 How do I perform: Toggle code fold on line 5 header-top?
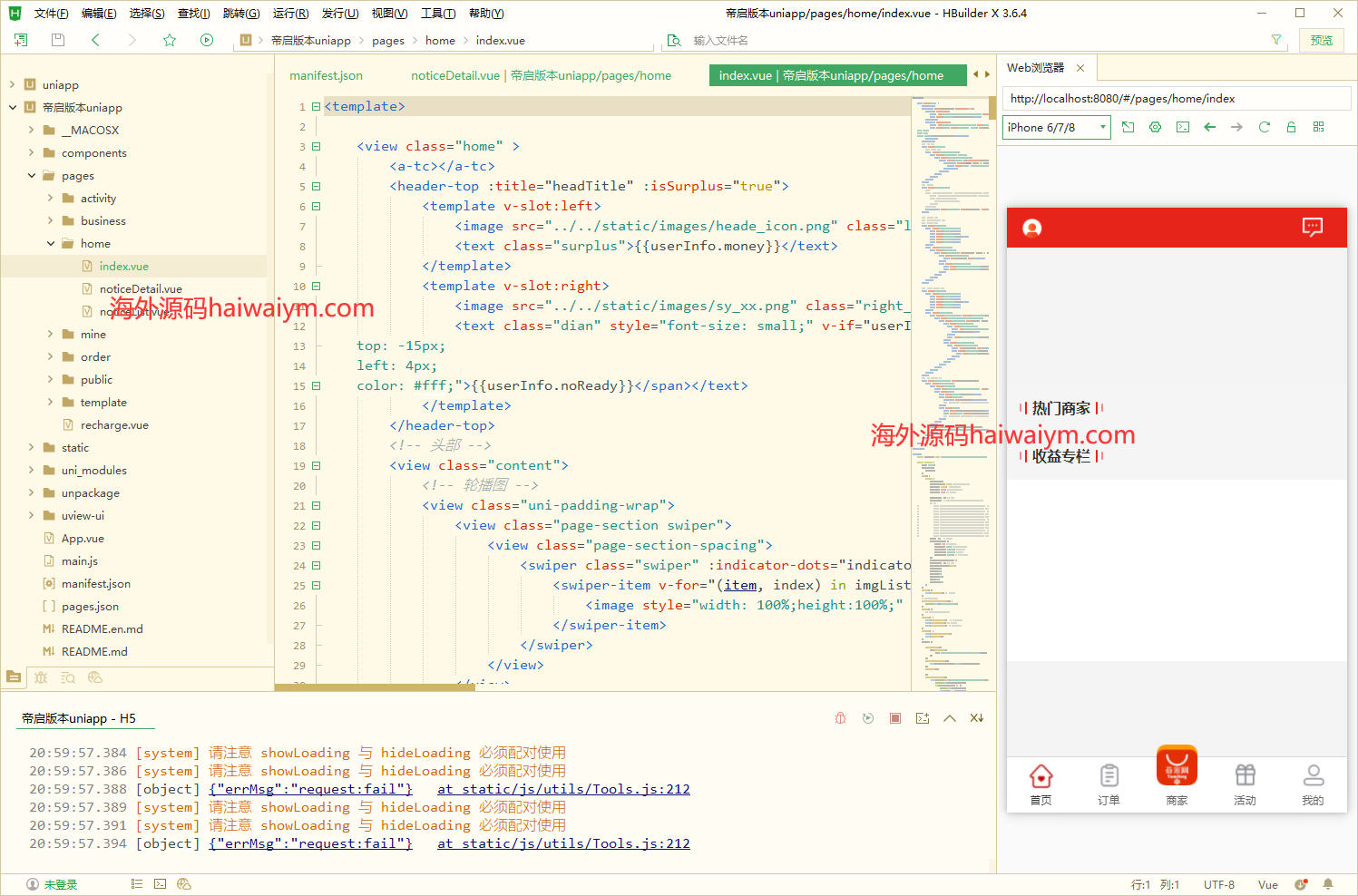point(317,186)
